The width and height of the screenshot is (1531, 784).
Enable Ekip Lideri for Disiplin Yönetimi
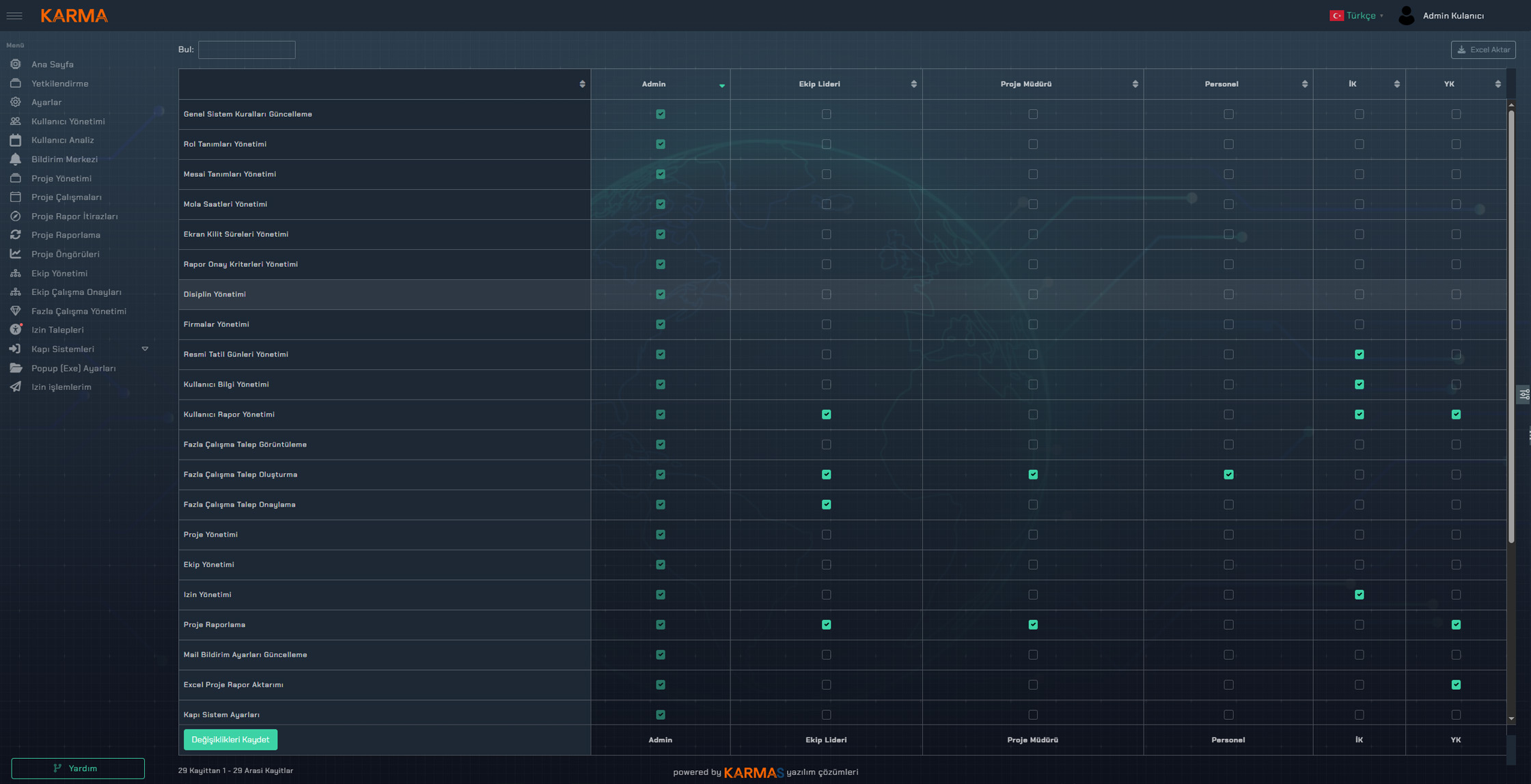826,294
